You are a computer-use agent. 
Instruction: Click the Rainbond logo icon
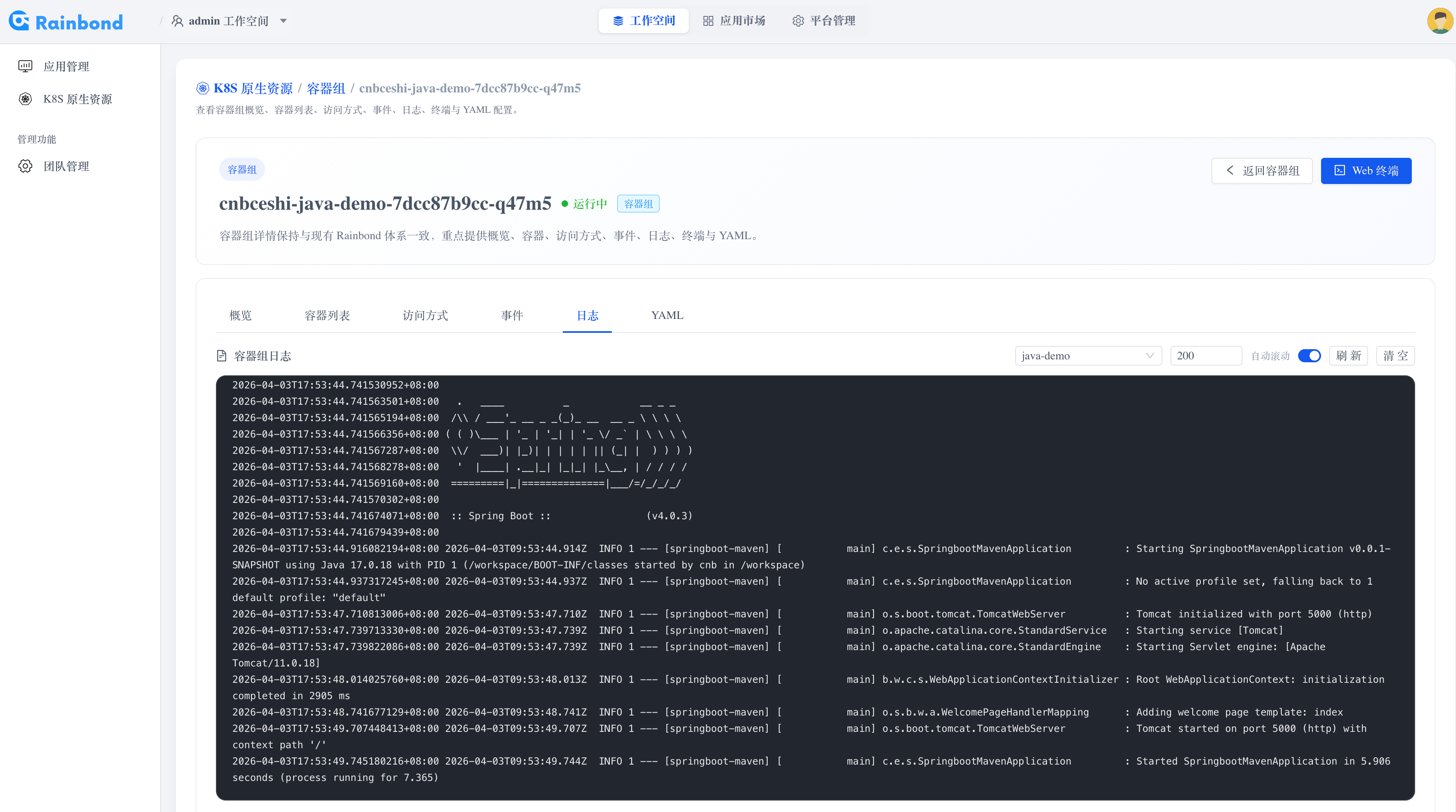(x=19, y=21)
